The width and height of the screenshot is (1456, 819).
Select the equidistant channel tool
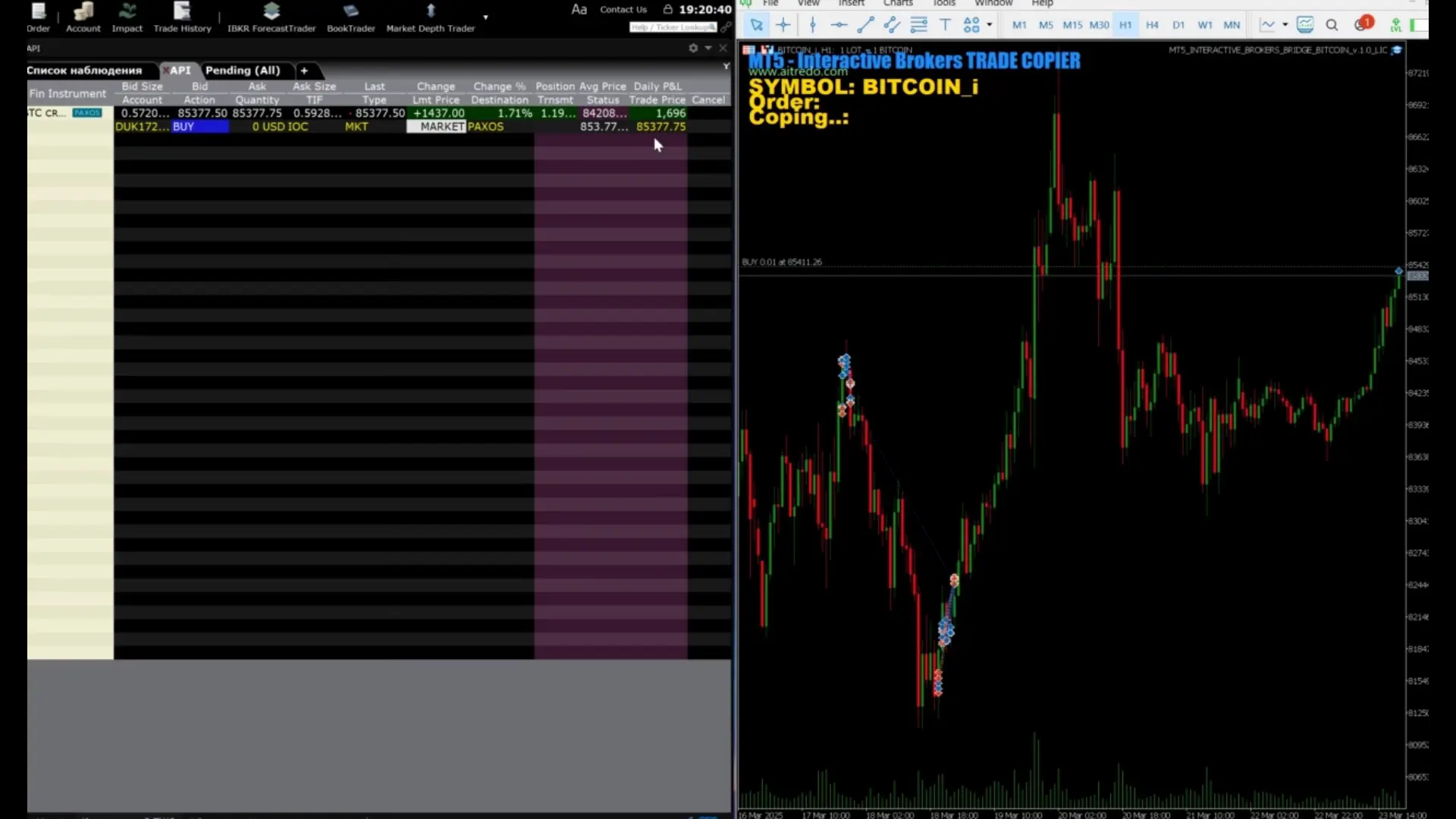click(892, 25)
